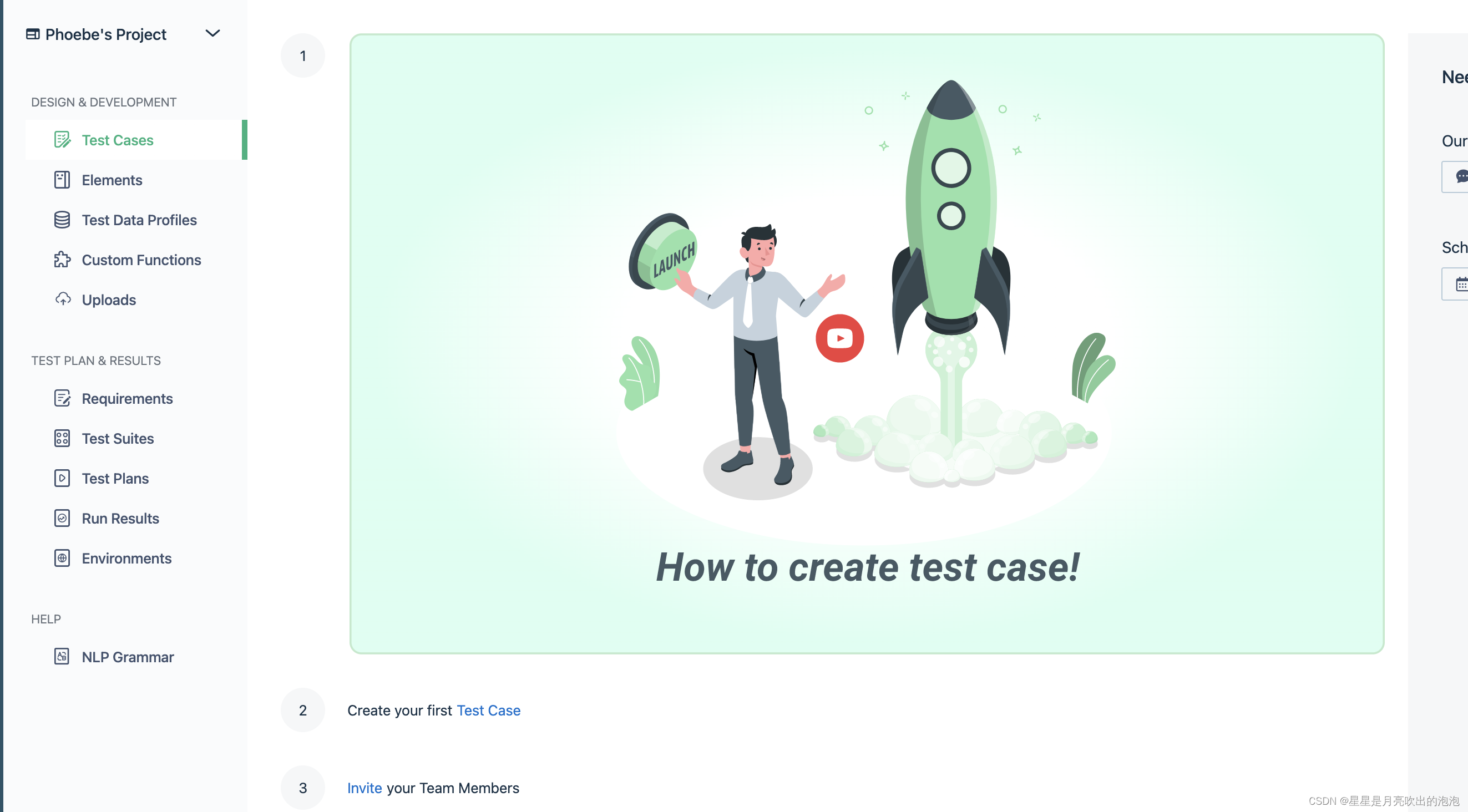This screenshot has width=1468, height=812.
Task: Click the Test Data Profiles database icon
Action: point(62,220)
